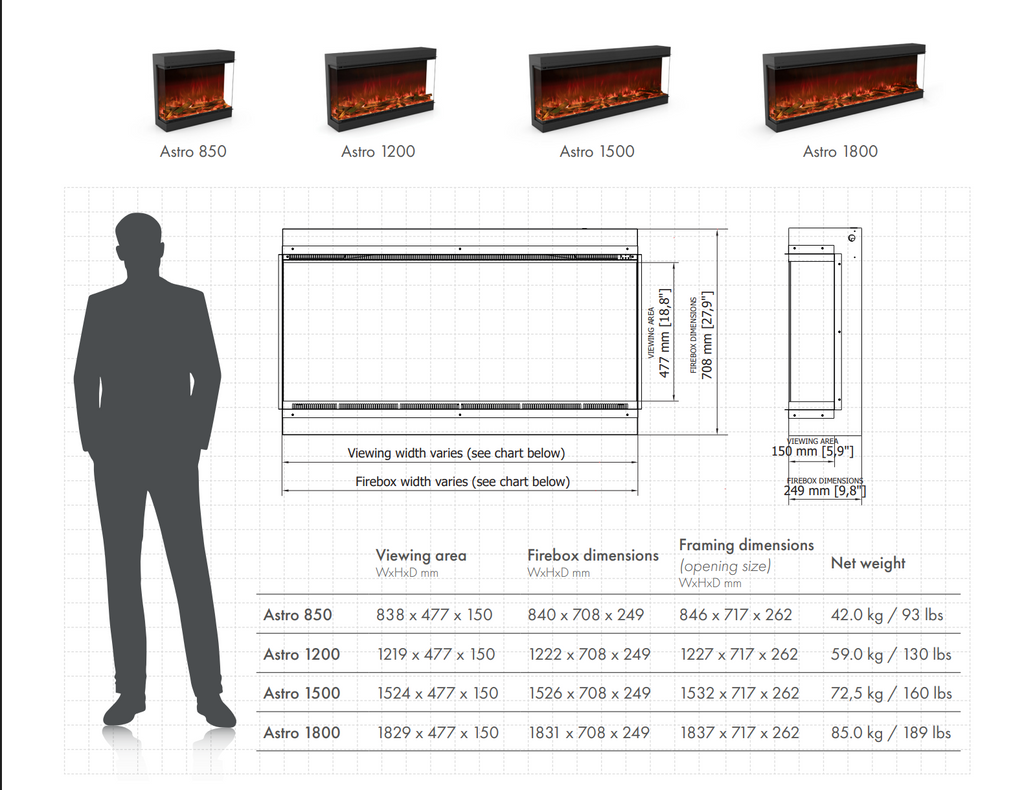Select the Astro 1200 row label in table

(x=301, y=654)
